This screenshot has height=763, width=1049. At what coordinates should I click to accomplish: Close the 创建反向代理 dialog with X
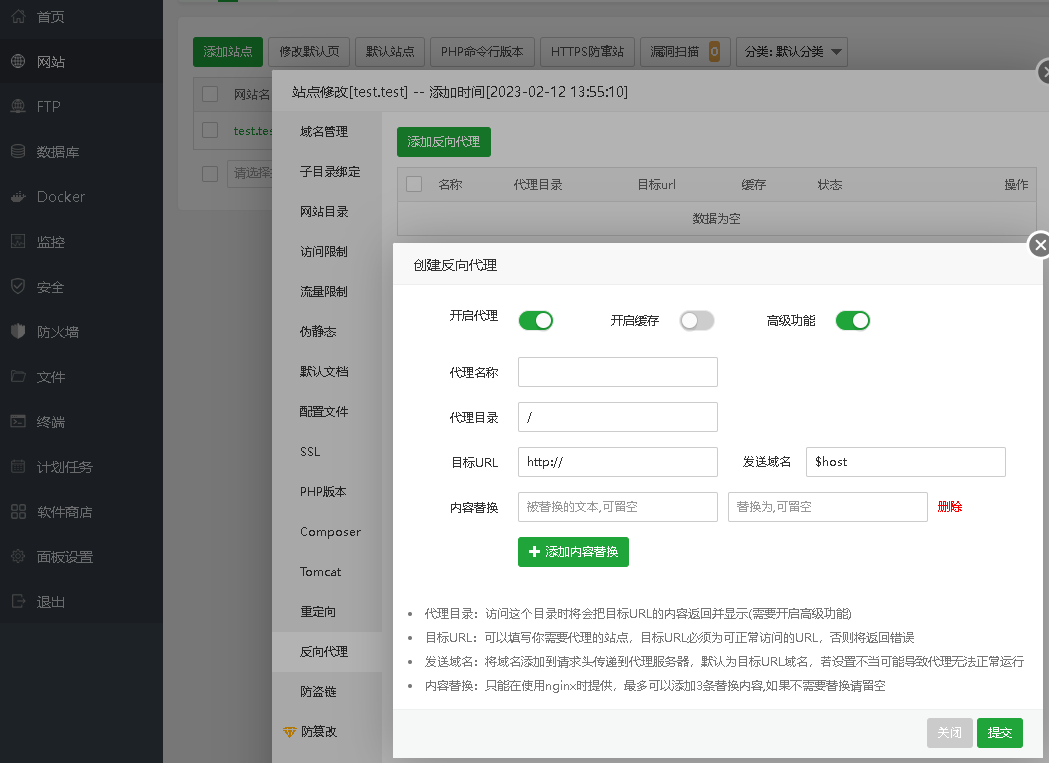pyautogui.click(x=1039, y=245)
